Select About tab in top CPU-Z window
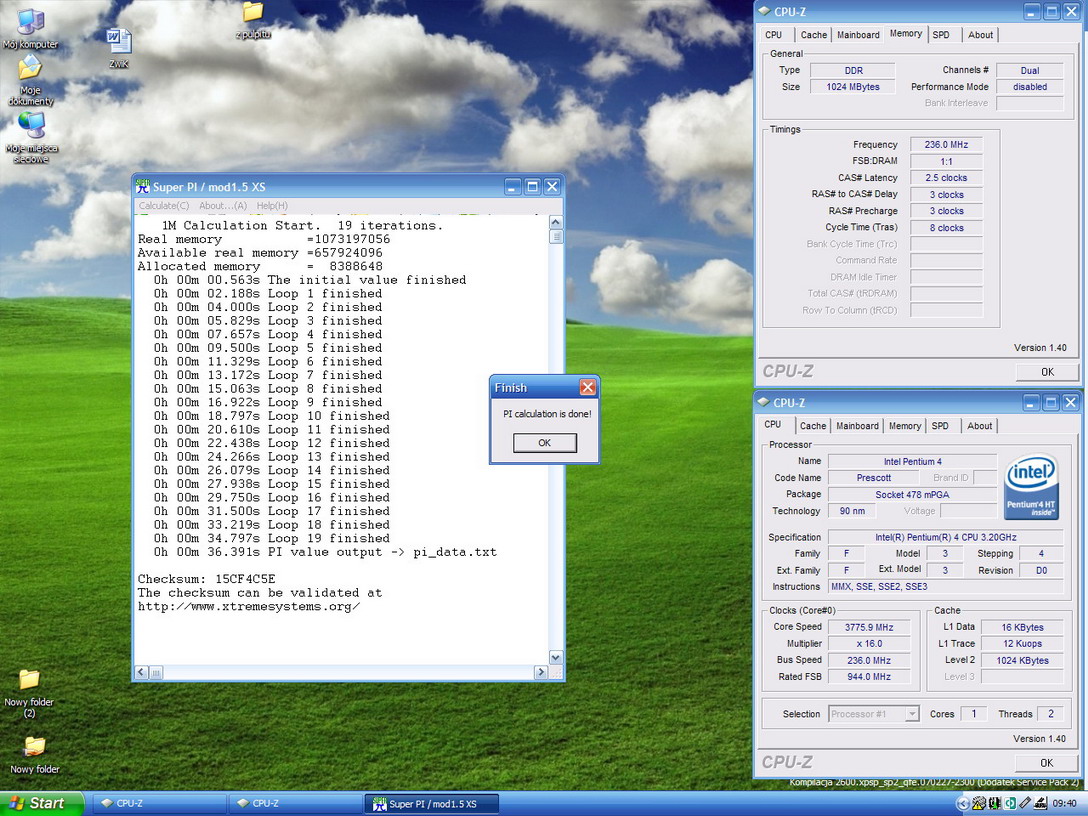Viewport: 1088px width, 816px height. (980, 35)
